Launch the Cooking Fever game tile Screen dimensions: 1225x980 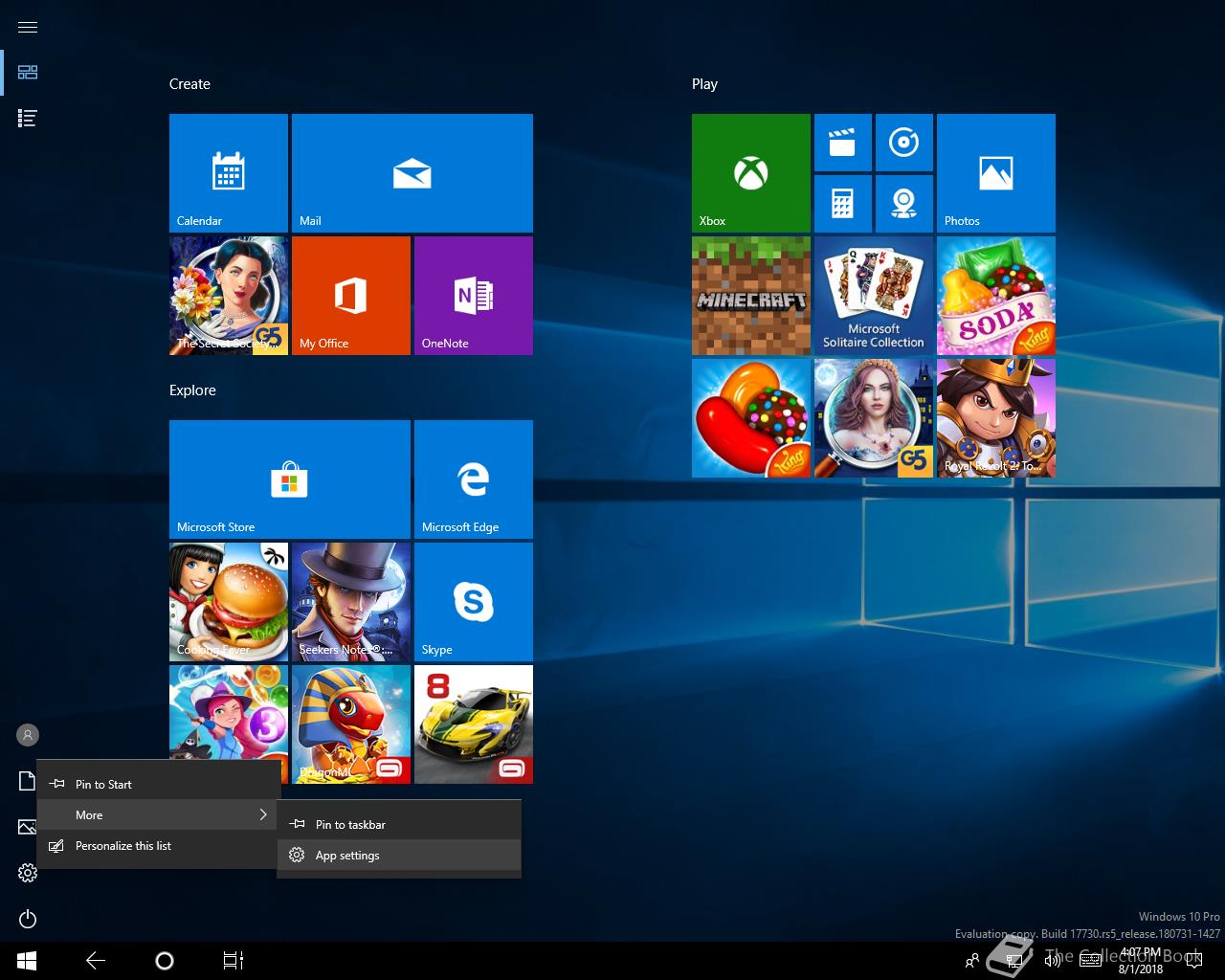coord(229,602)
